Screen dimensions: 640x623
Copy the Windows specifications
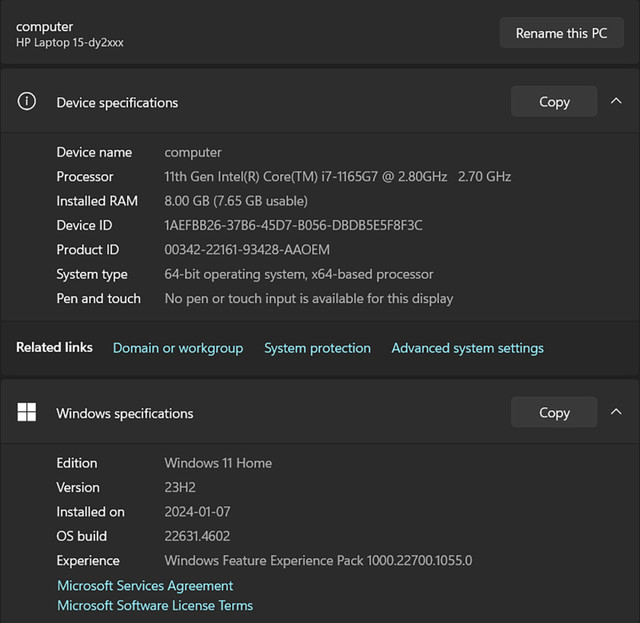(554, 412)
